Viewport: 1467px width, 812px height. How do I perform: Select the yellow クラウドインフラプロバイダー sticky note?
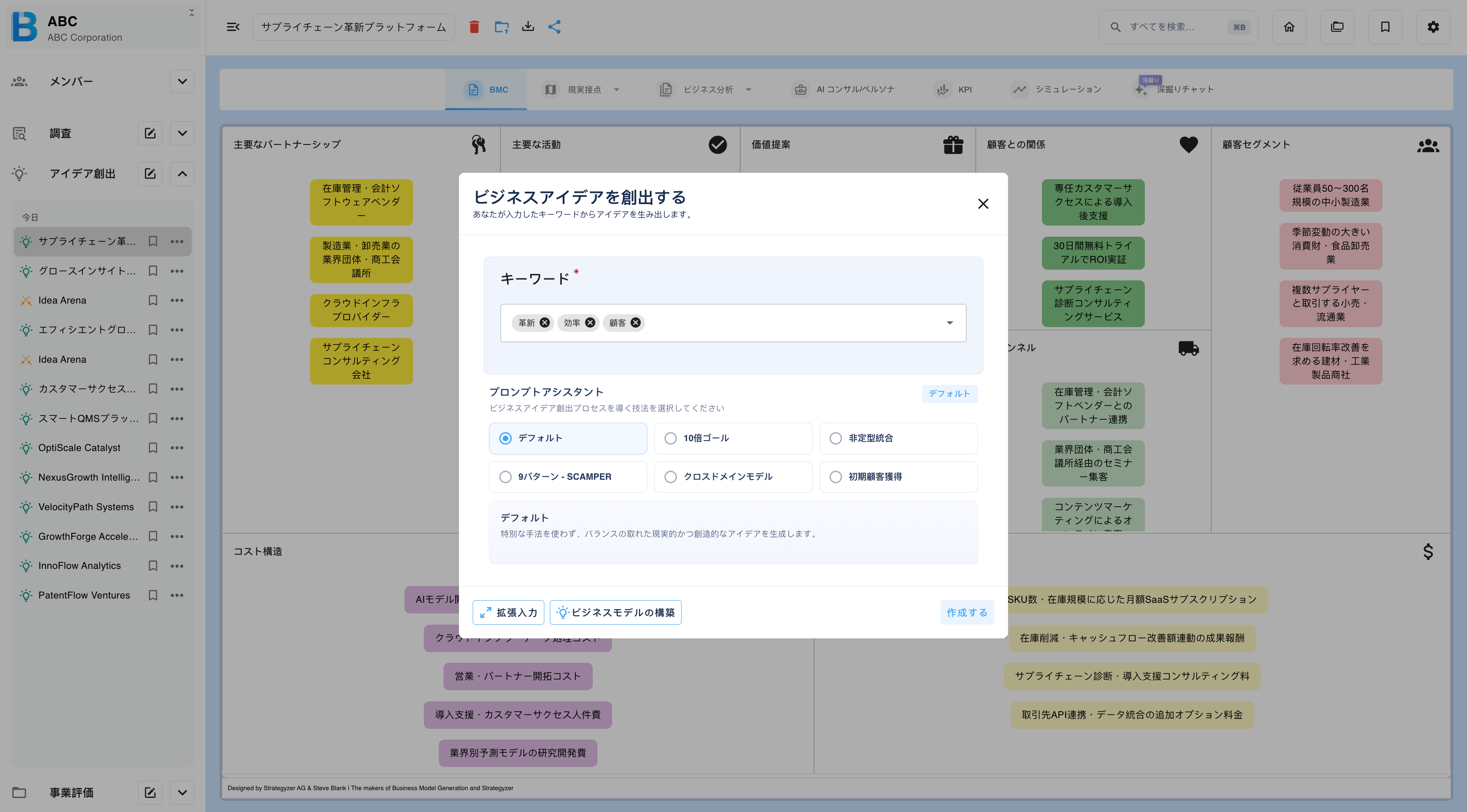click(x=361, y=310)
